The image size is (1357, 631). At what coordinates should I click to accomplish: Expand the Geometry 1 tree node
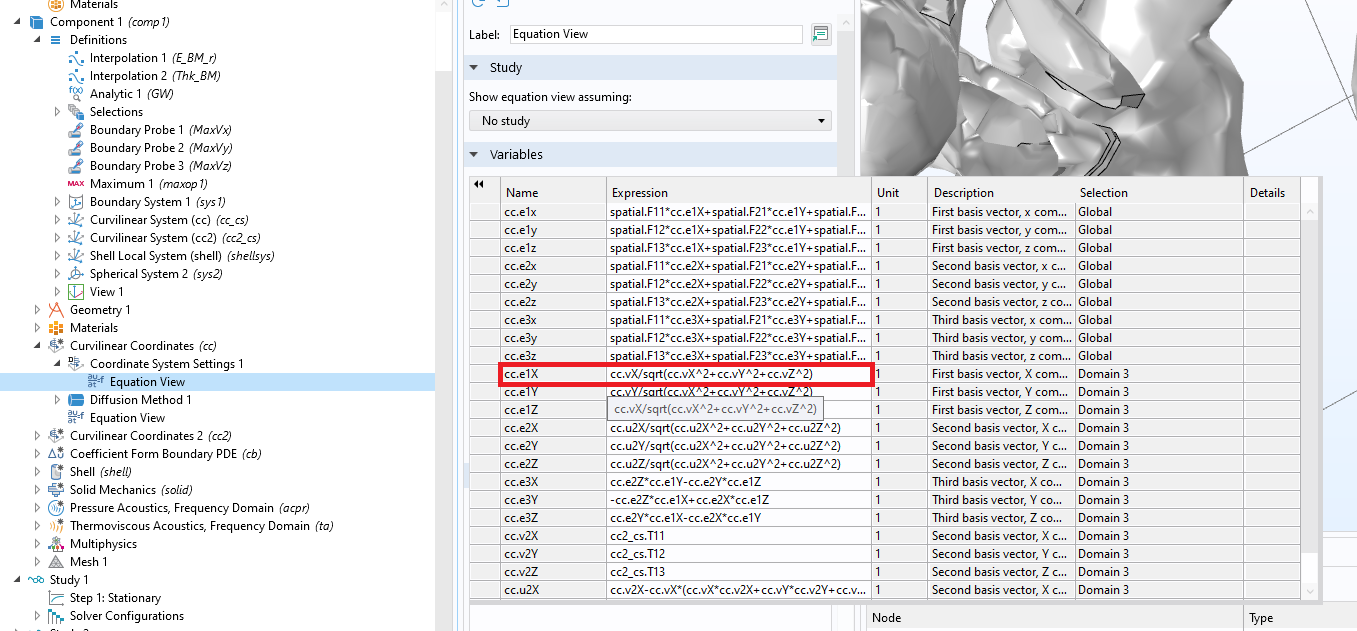(x=38, y=310)
